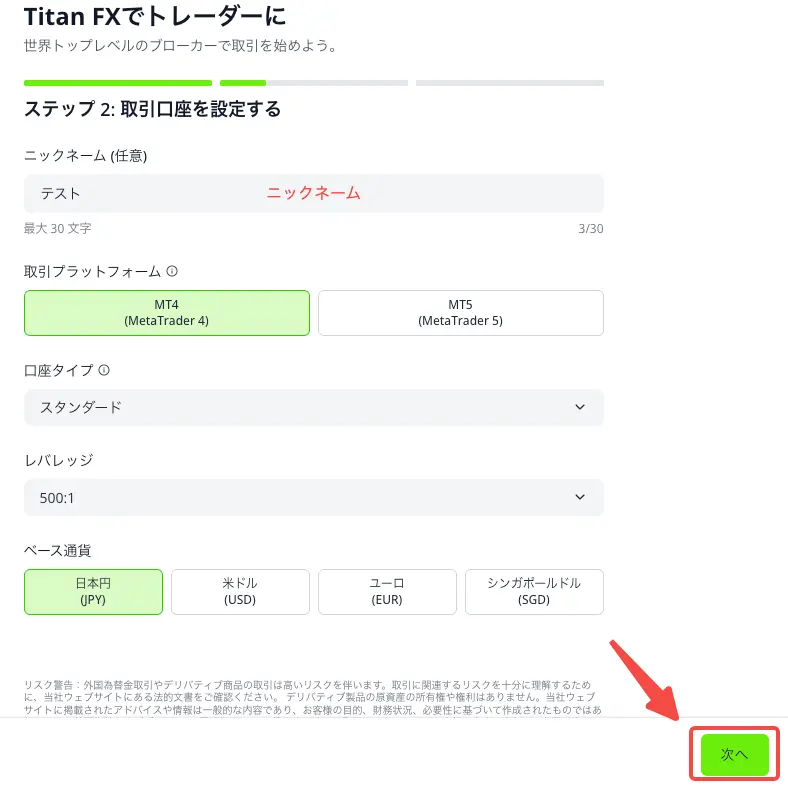Image resolution: width=788 pixels, height=791 pixels.
Task: Select MT4 (MetaTrader 4) platform
Action: pyautogui.click(x=167, y=313)
